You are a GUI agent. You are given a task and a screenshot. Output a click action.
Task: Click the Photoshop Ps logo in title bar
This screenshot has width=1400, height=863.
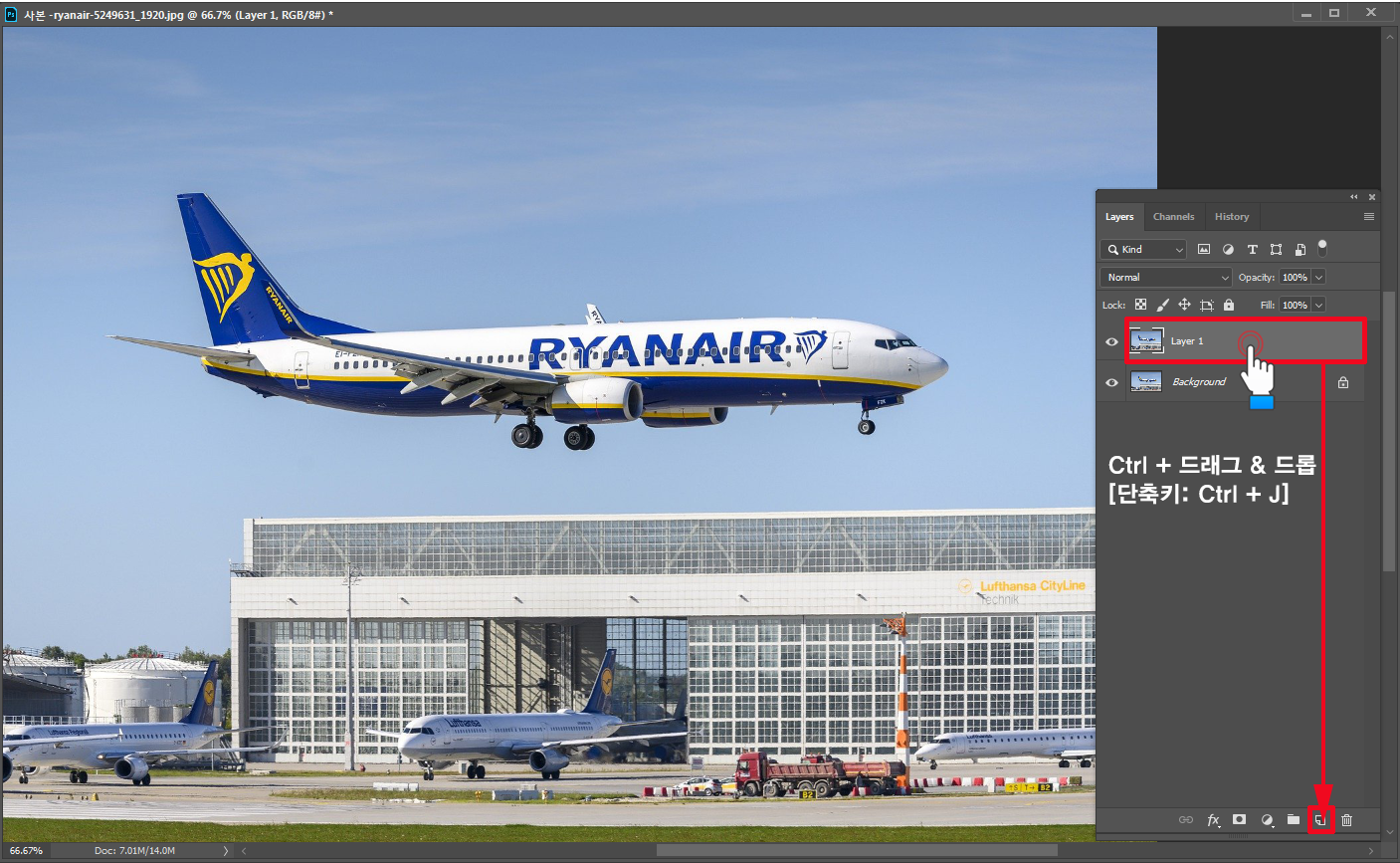click(11, 14)
